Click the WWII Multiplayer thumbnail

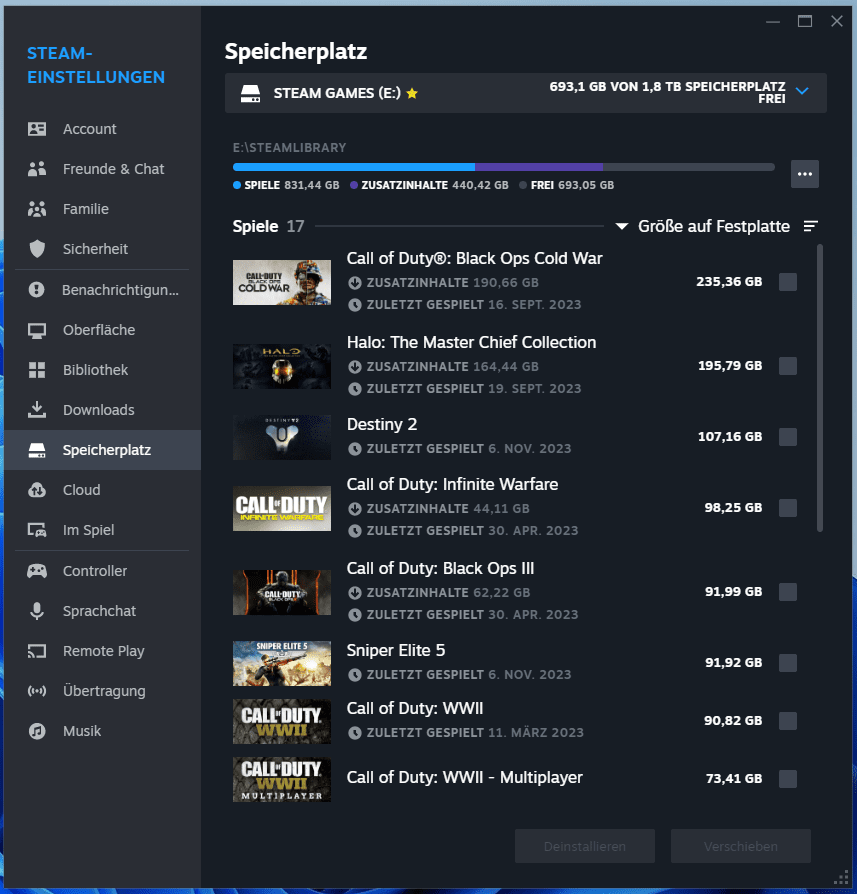click(x=282, y=779)
